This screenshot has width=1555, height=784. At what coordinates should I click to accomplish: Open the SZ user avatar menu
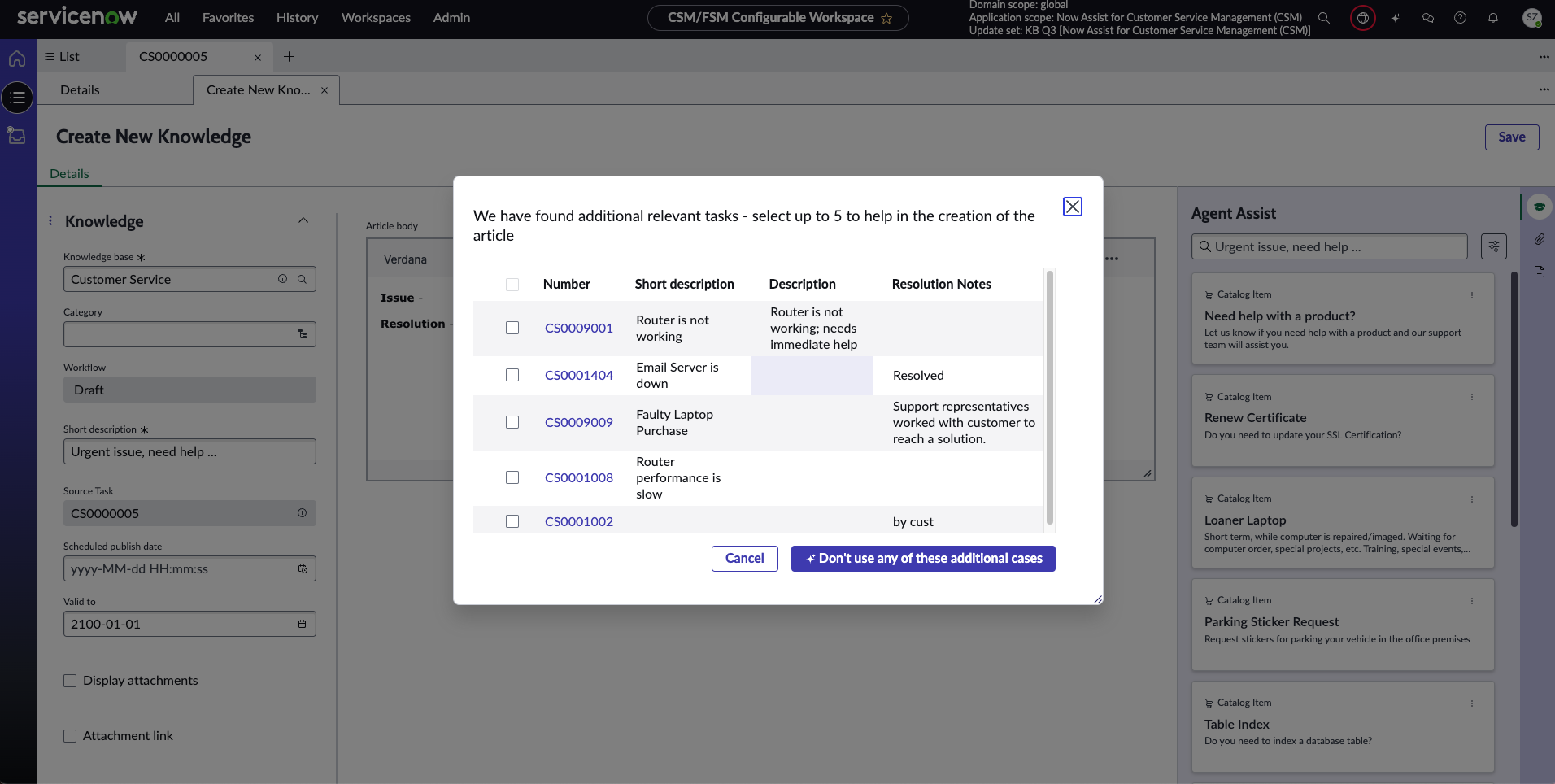(1532, 17)
